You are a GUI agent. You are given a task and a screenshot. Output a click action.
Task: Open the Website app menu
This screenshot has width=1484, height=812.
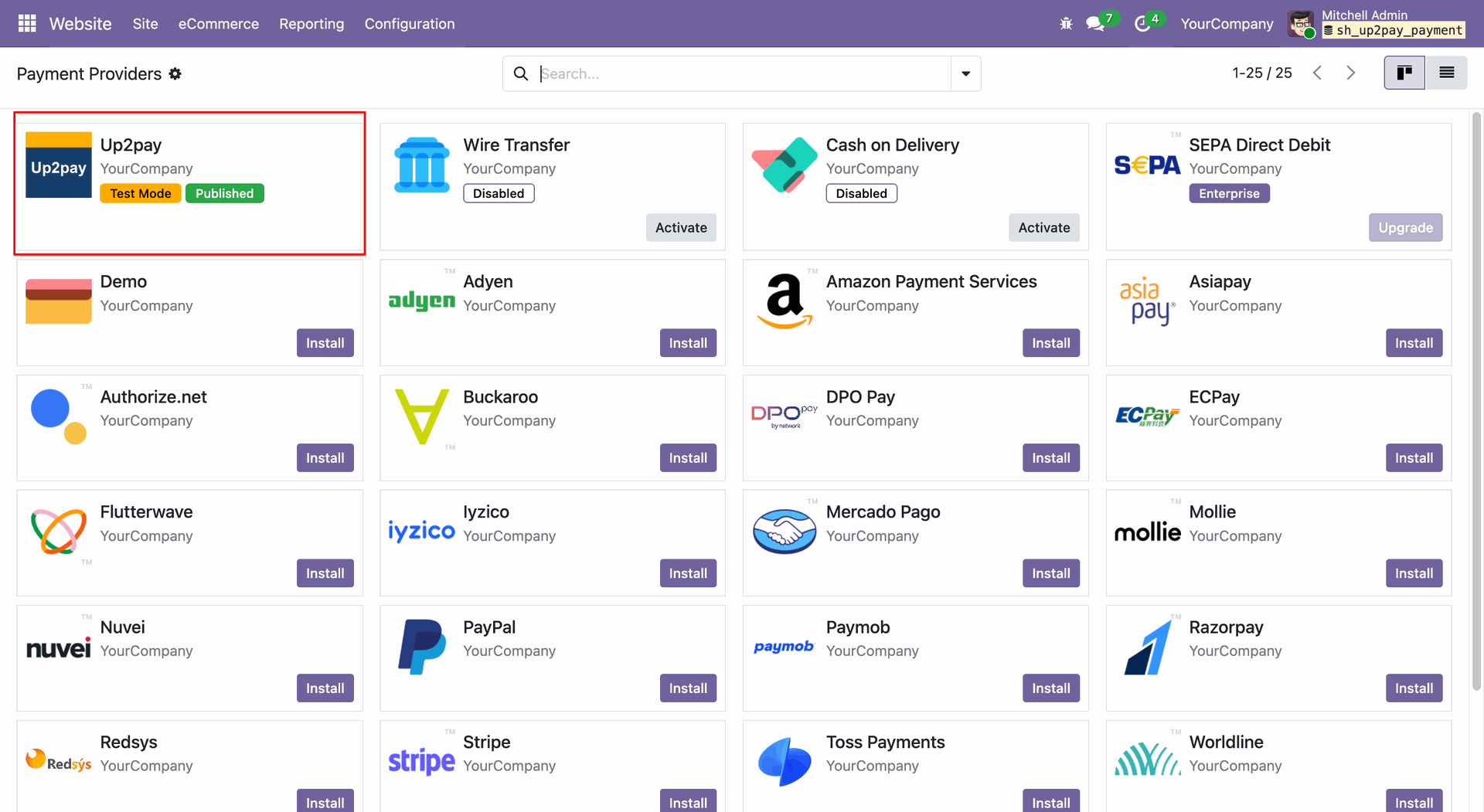80,24
